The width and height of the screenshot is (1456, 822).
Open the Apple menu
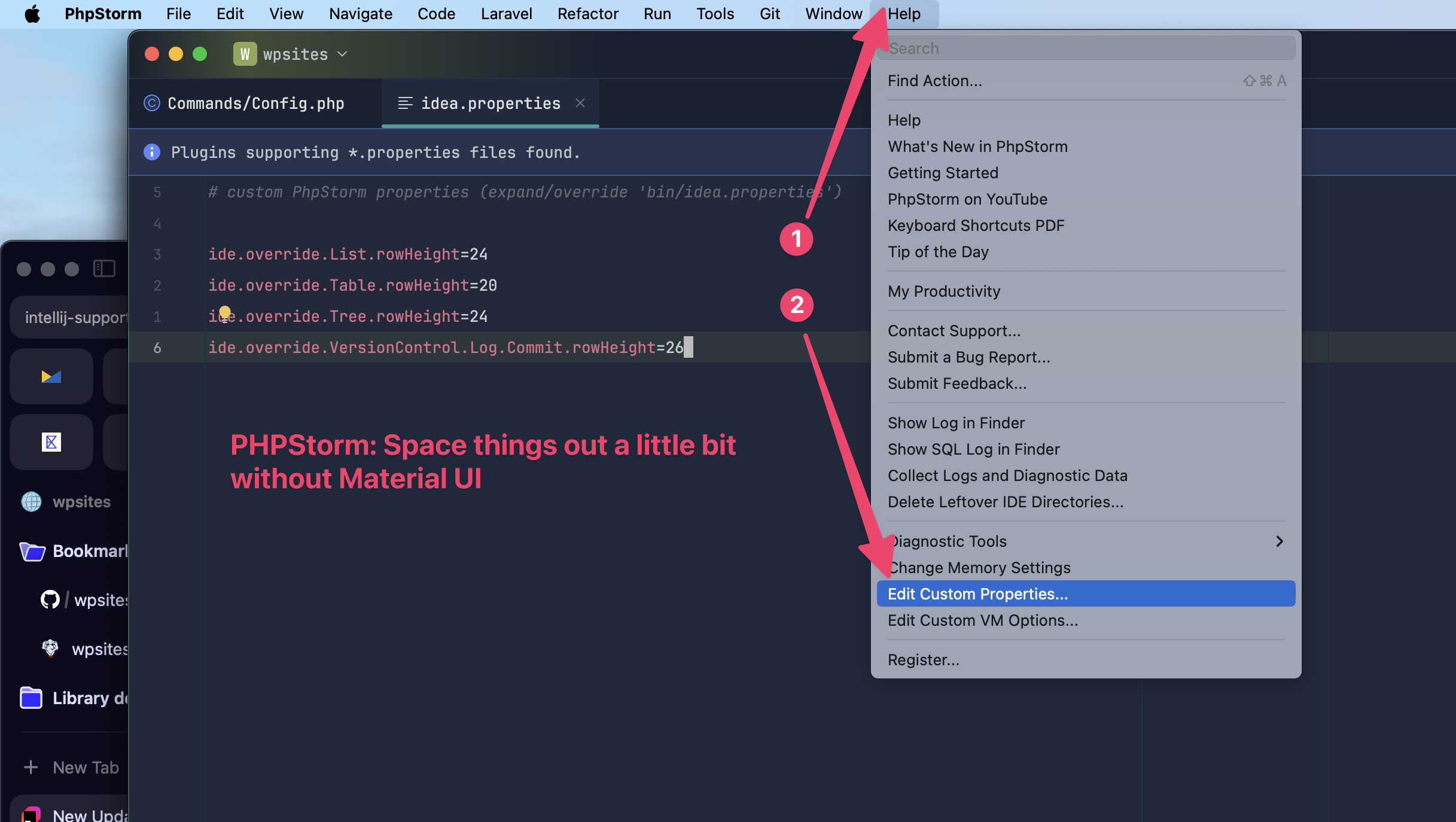pos(32,14)
